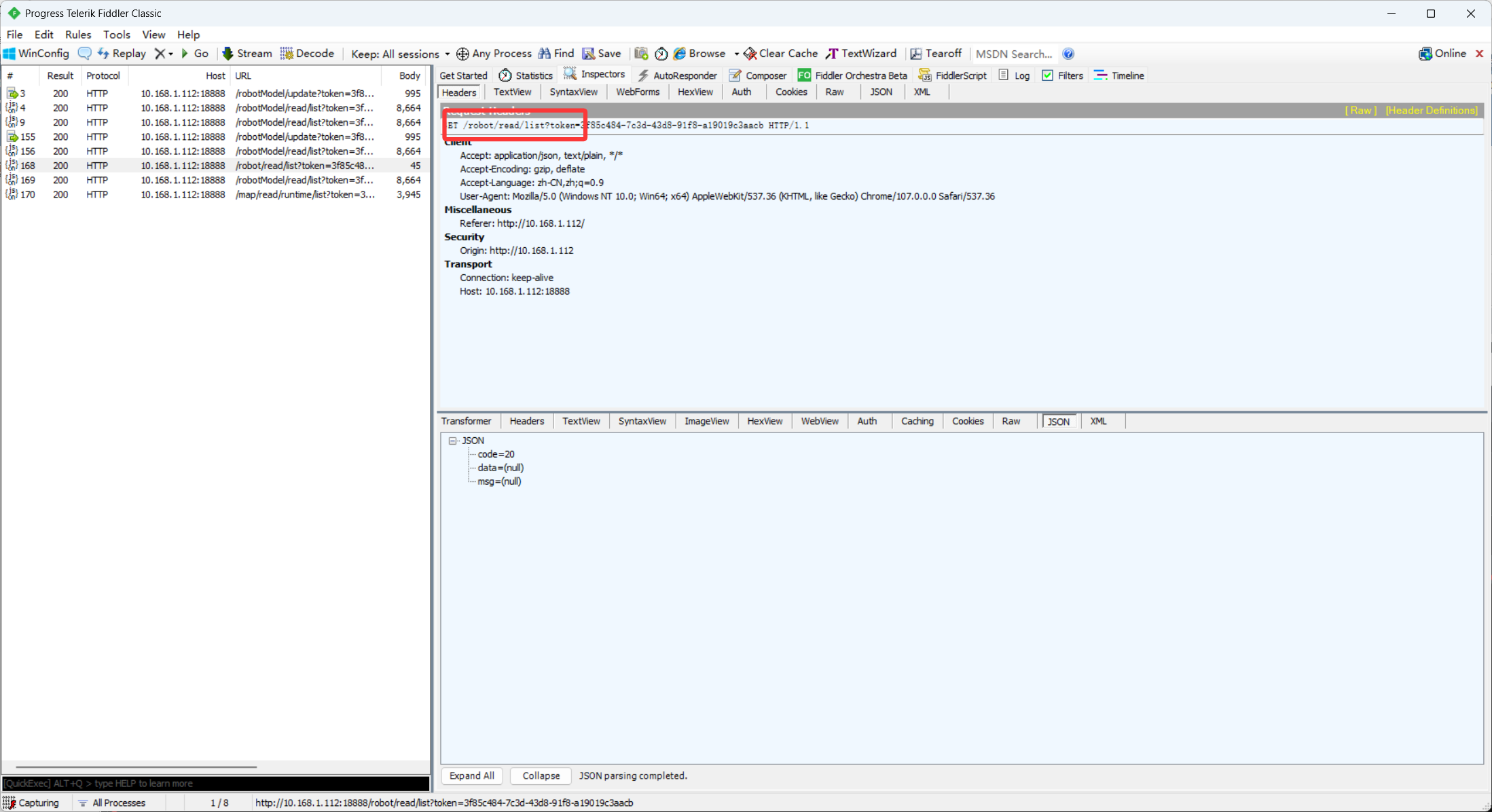Select request WebForms inspector tab
The width and height of the screenshot is (1492, 812).
pos(638,92)
